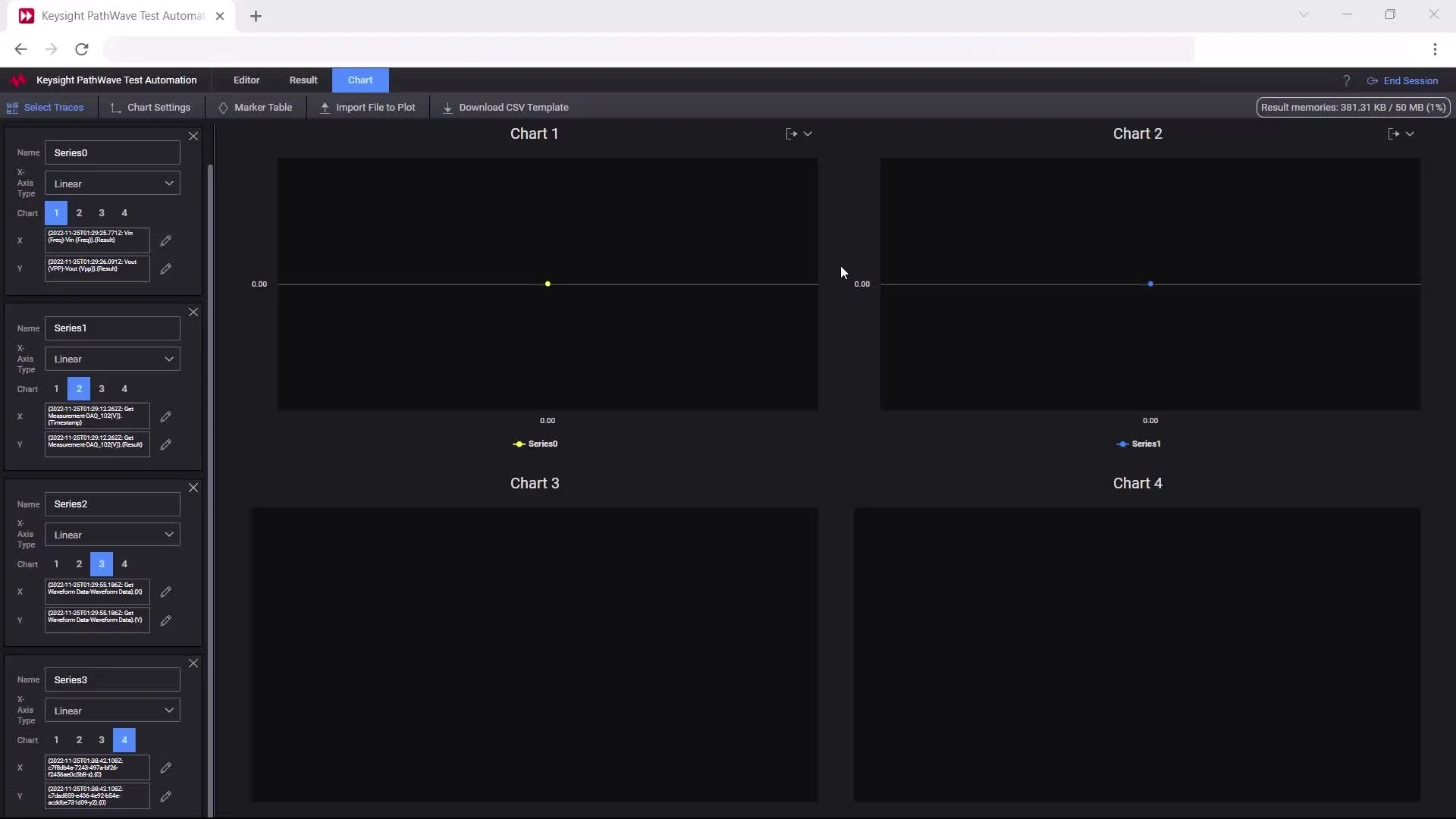This screenshot has height=819, width=1456.
Task: Edit Series0 X data pencil icon
Action: tap(166, 240)
